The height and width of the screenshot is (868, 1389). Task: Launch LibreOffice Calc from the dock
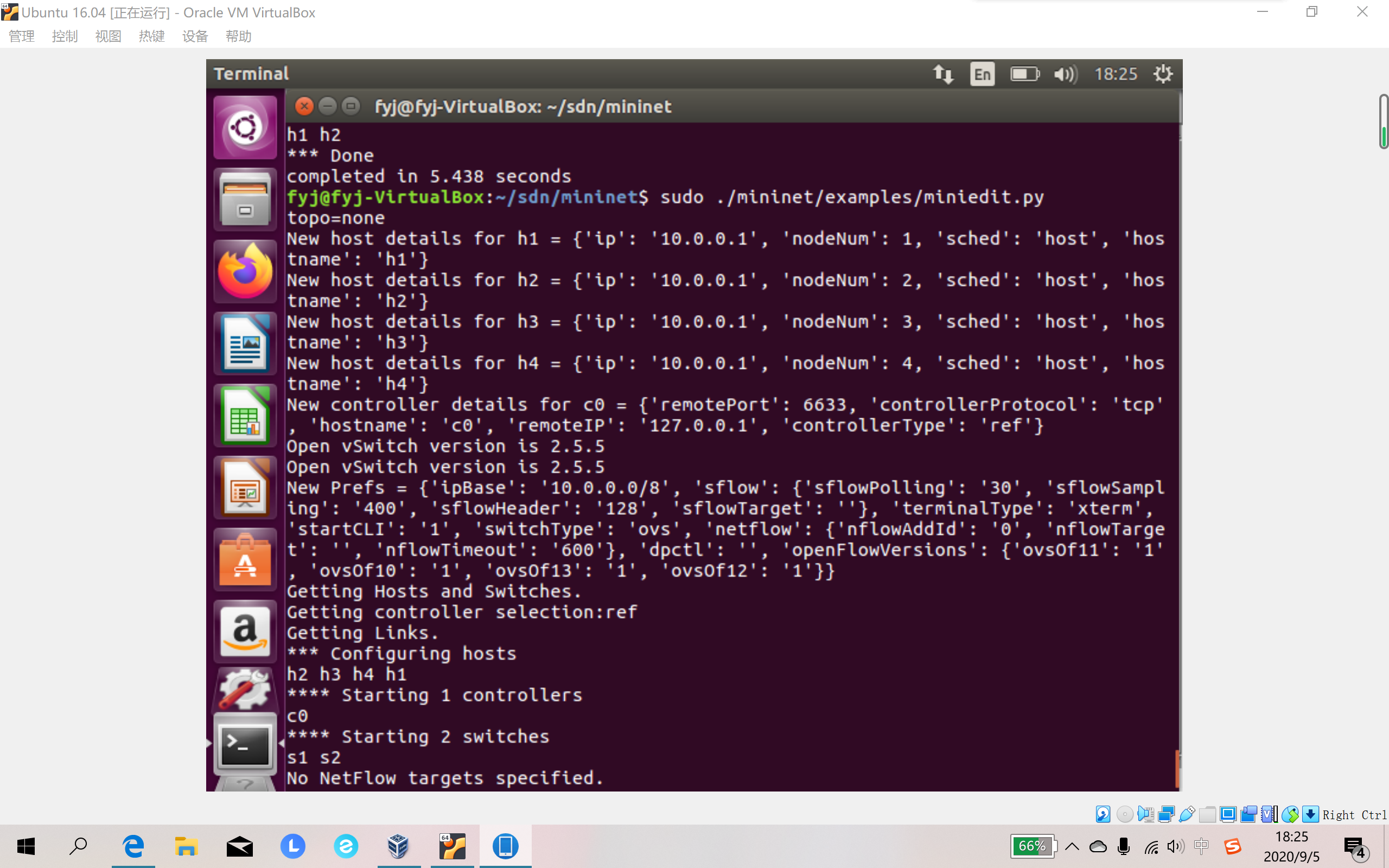[245, 416]
